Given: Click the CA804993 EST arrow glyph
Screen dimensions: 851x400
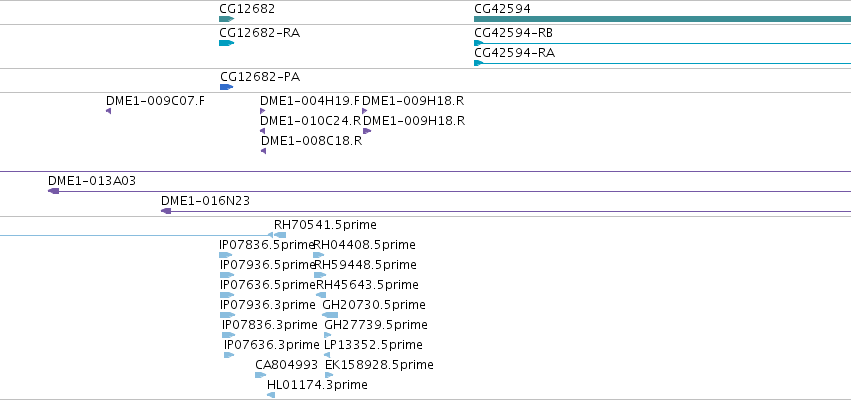Looking at the screenshot, I should pyautogui.click(x=261, y=375).
